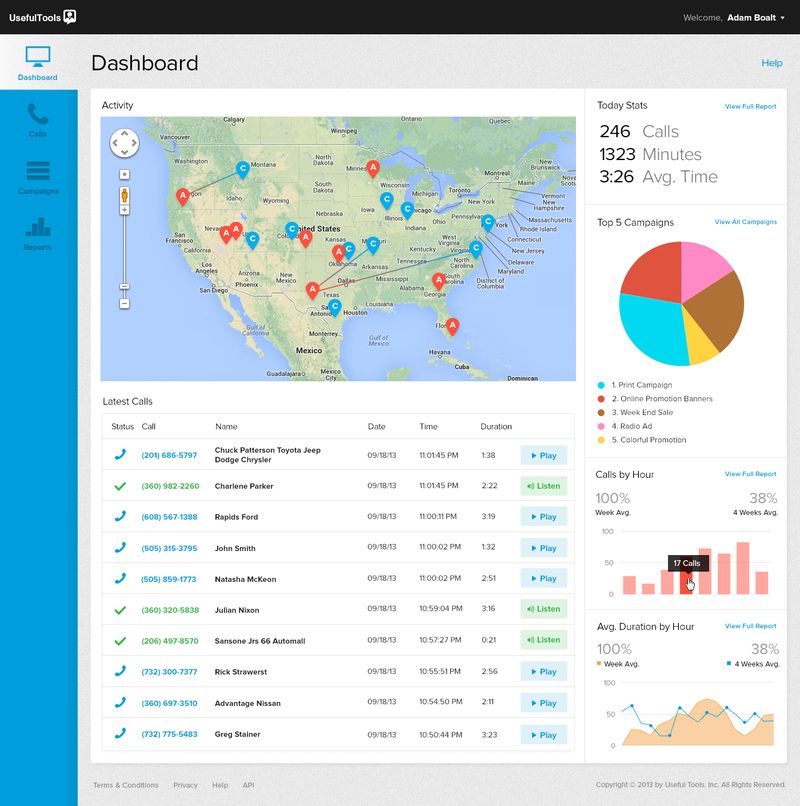Viewport: 800px width, 806px height.
Task: Open phone number (201) 686-5797
Action: [169, 455]
